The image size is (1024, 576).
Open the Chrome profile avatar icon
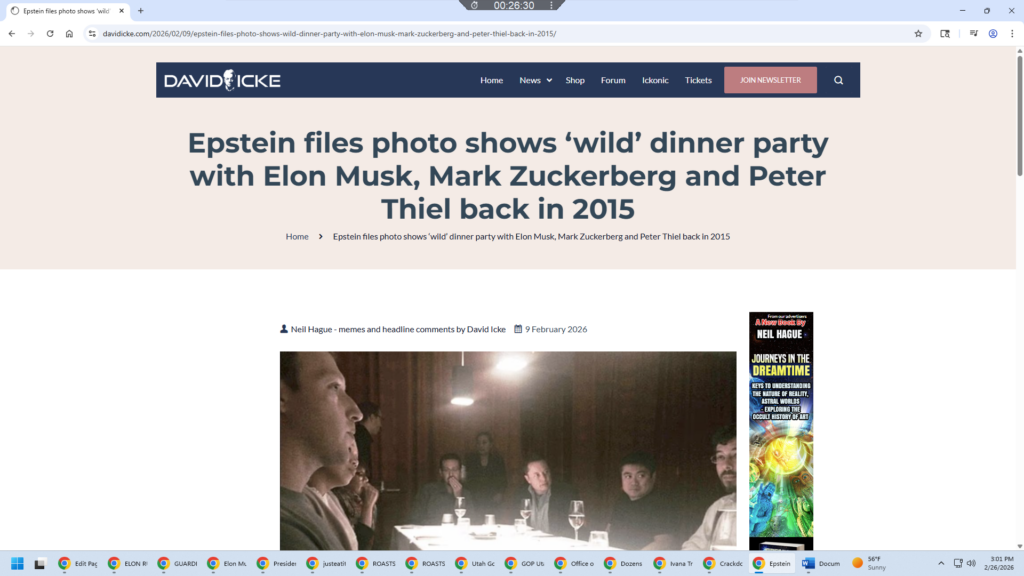993,33
